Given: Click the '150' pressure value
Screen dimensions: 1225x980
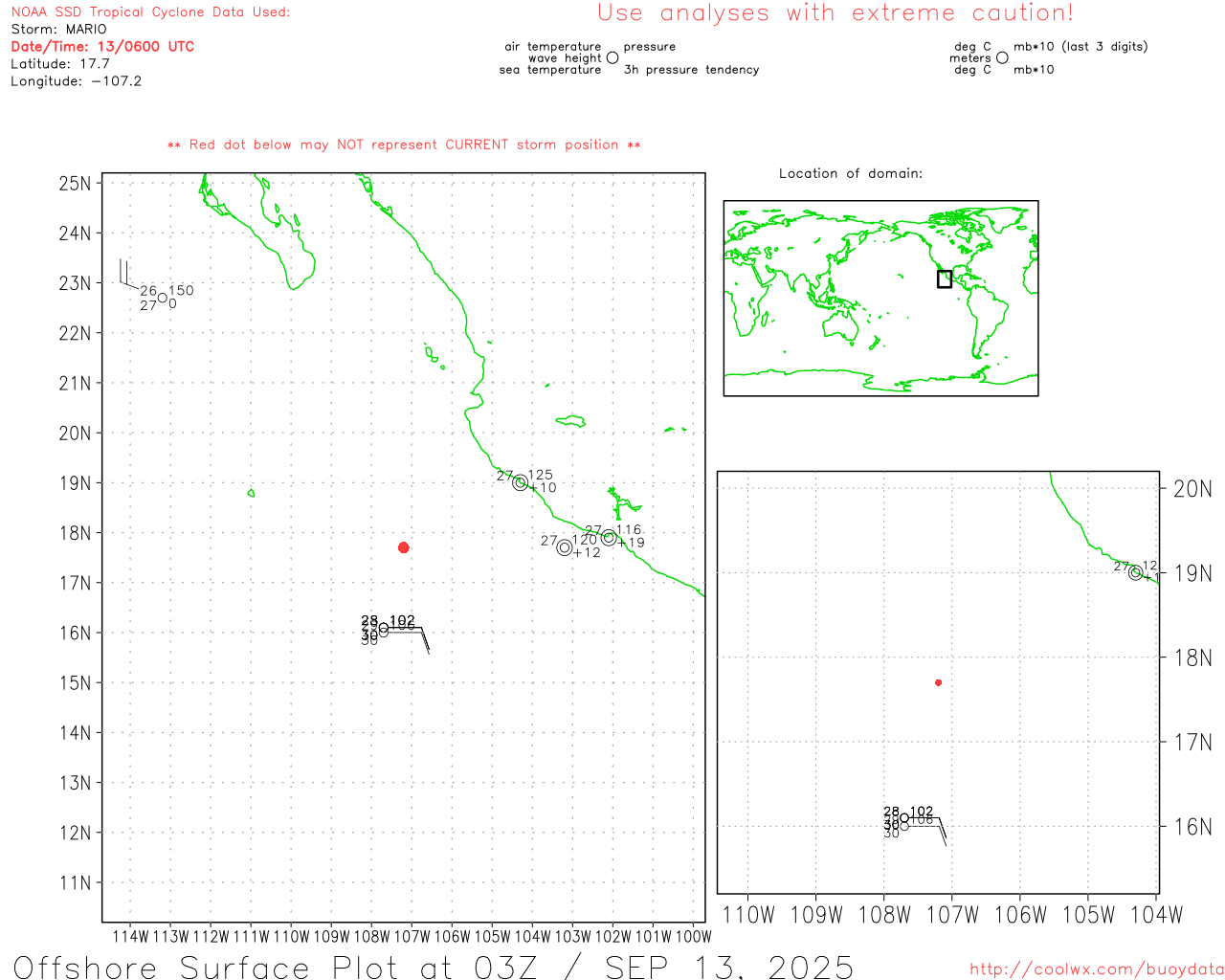Looking at the screenshot, I should pos(181,290).
